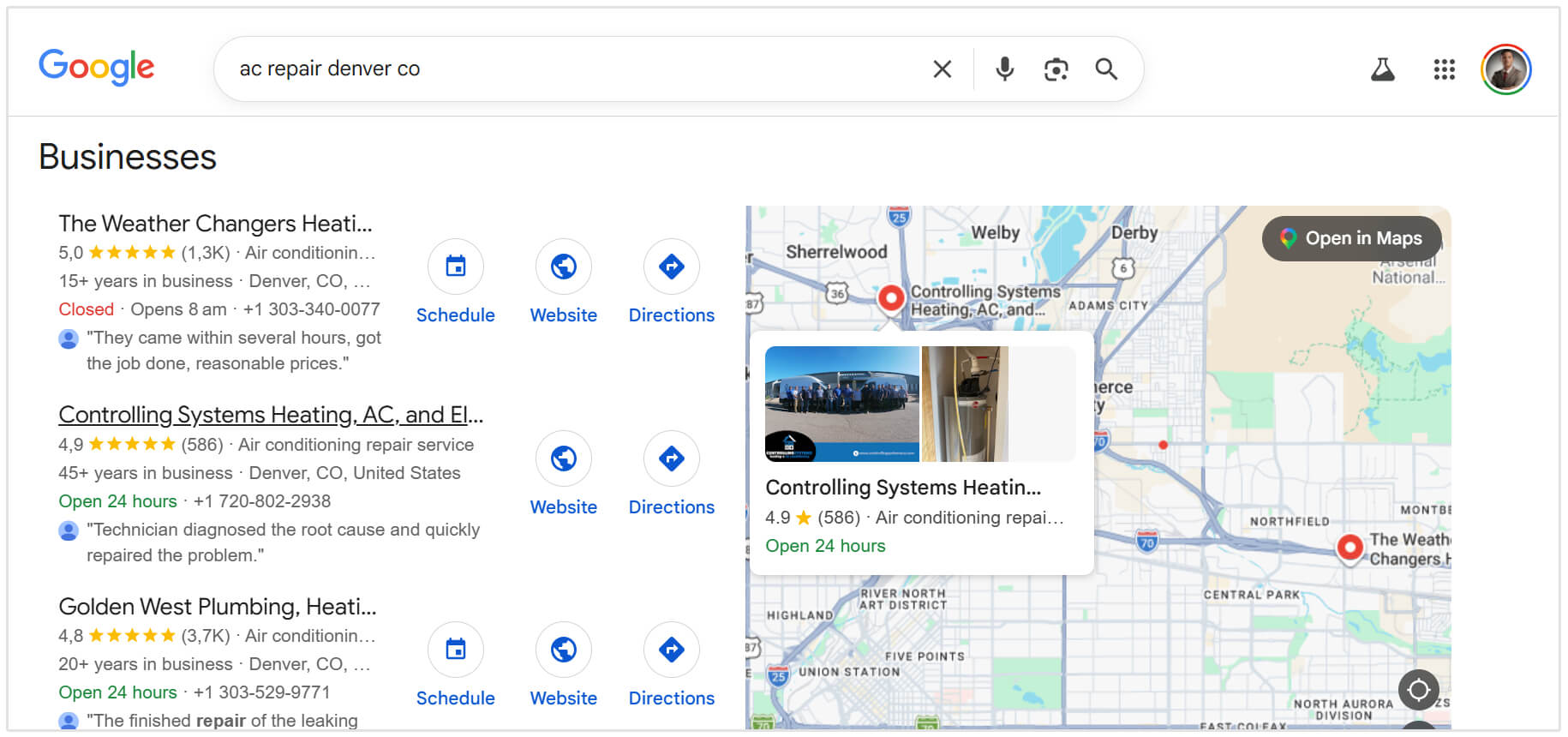1568x737 pixels.
Task: Click Directions icon for The Weather Changers
Action: click(672, 267)
